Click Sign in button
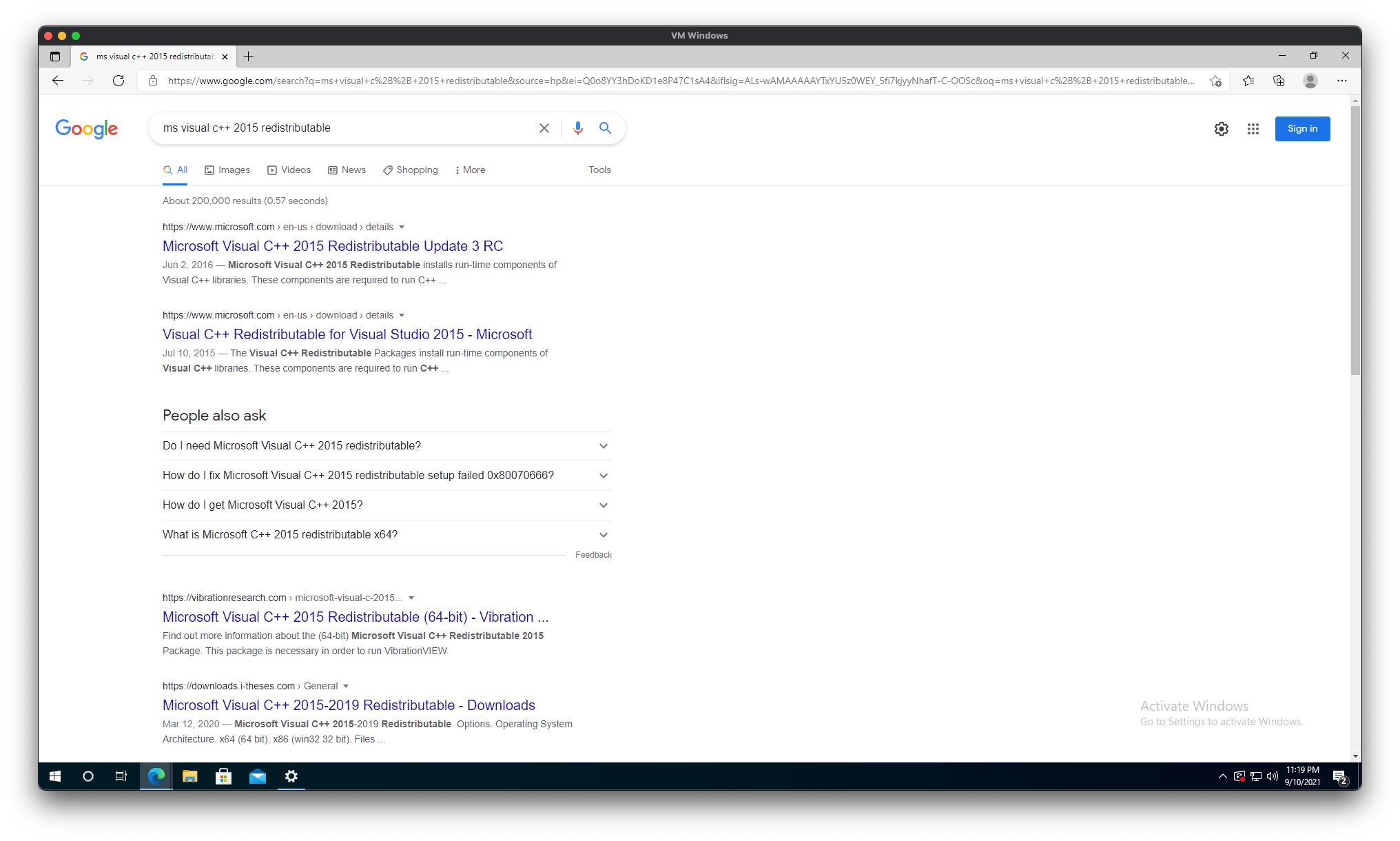 pos(1302,129)
